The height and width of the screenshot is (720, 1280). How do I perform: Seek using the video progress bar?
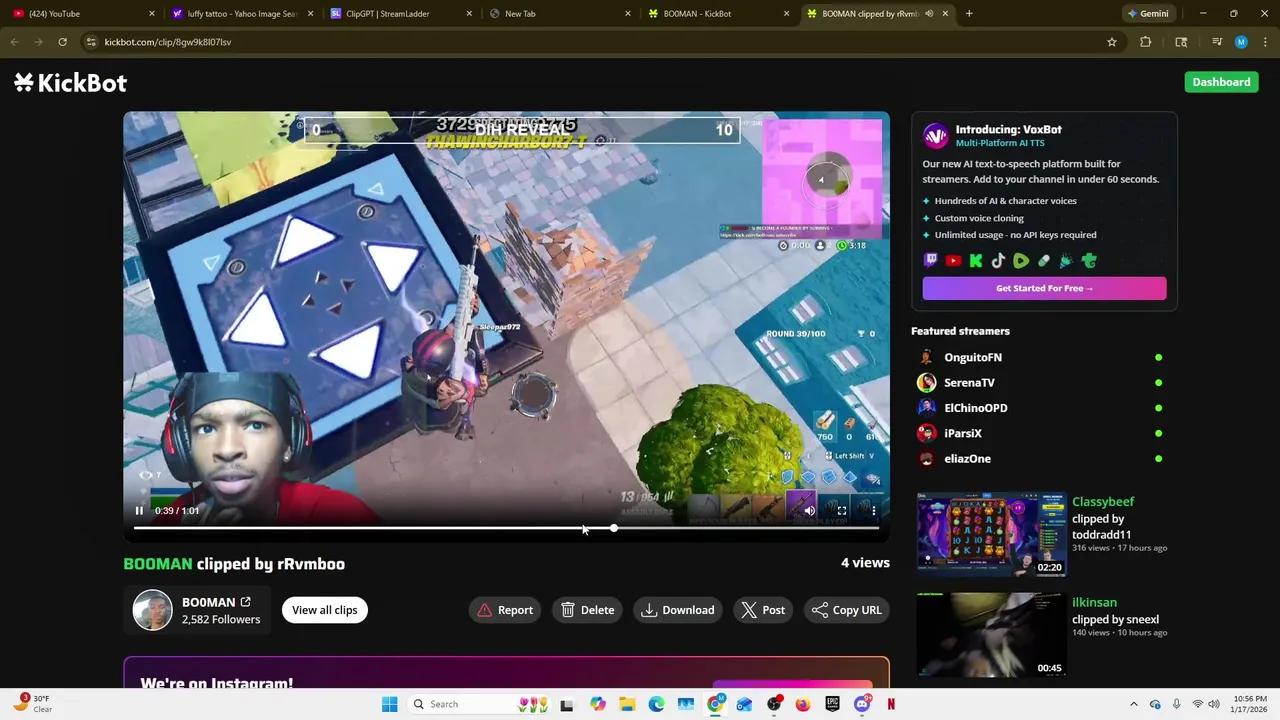pyautogui.click(x=506, y=528)
